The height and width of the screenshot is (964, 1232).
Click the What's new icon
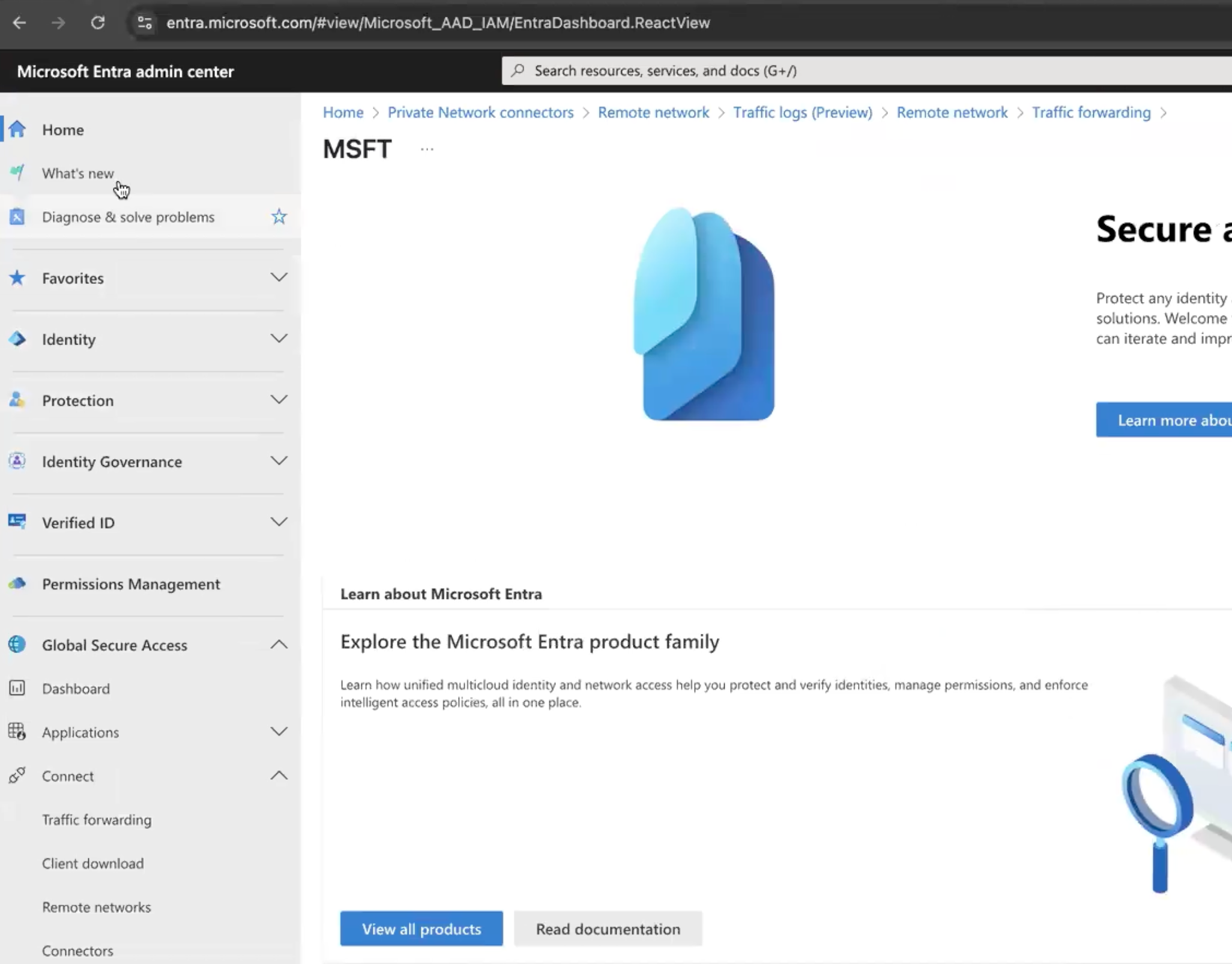pyautogui.click(x=17, y=173)
